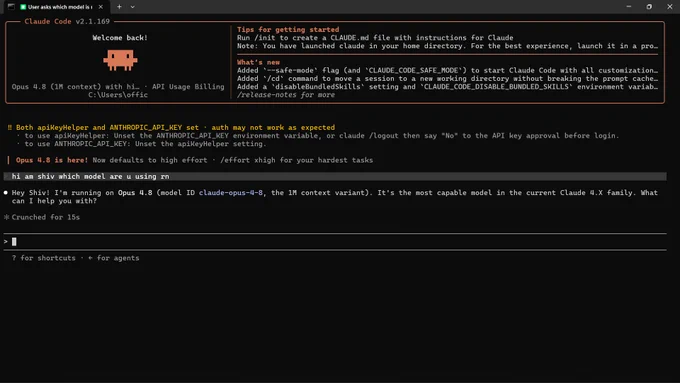Click the prompt input field with cursor

click(x=335, y=242)
